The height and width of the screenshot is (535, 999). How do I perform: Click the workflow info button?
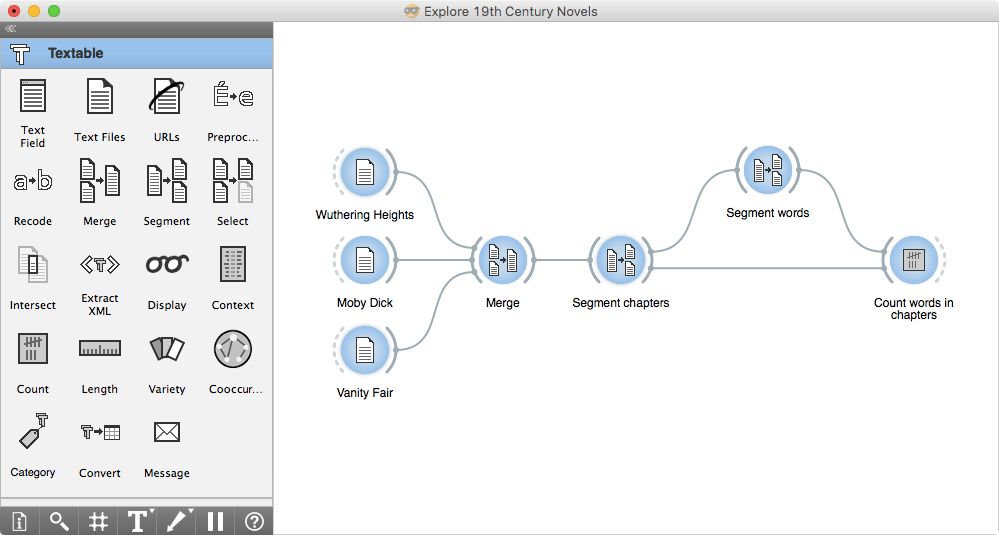point(20,521)
